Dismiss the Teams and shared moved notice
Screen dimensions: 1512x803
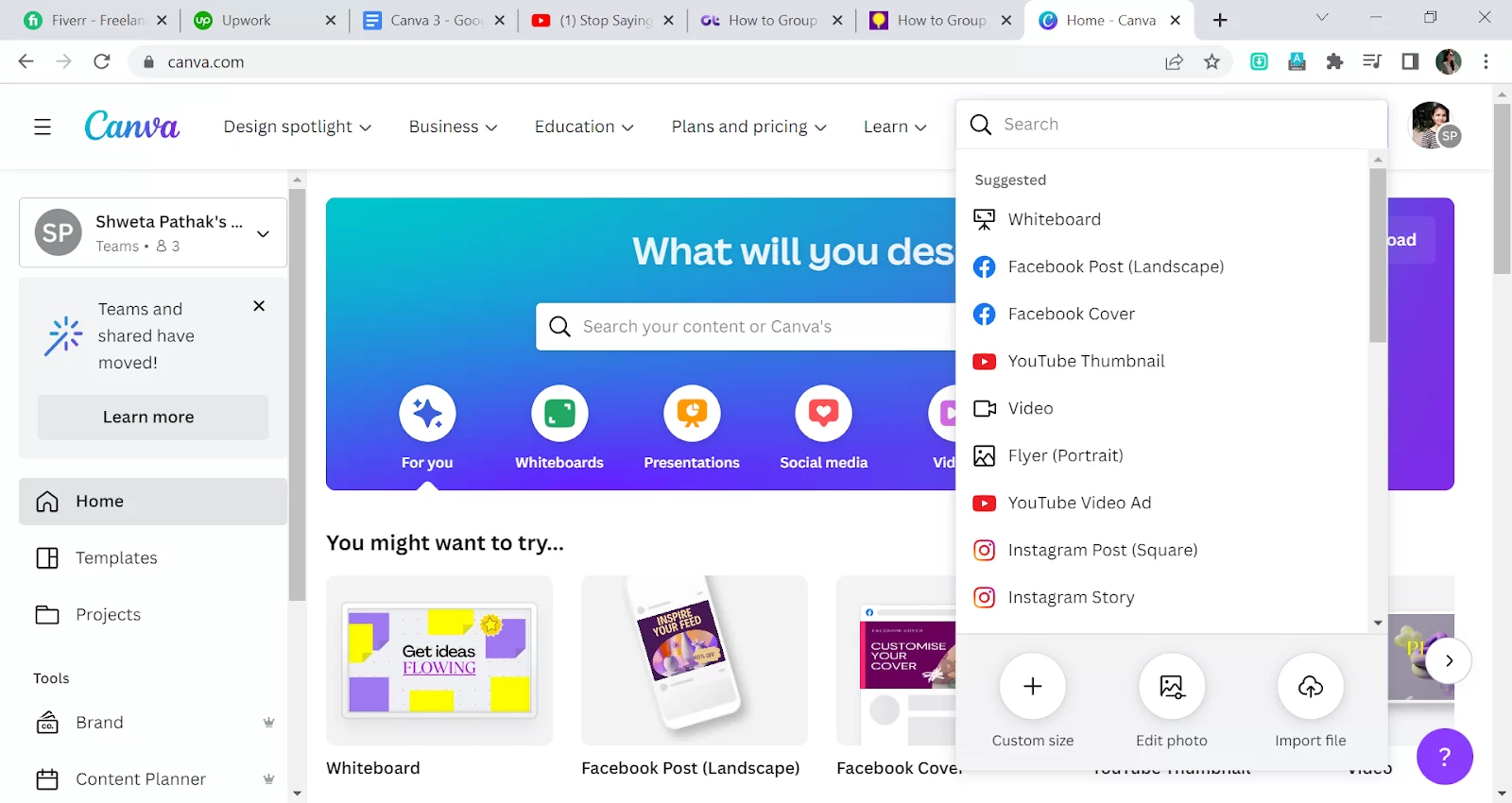click(259, 306)
